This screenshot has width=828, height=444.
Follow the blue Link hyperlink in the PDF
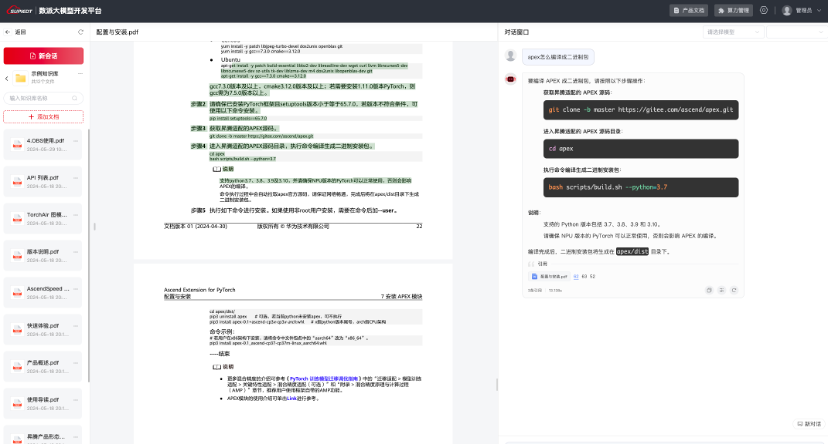click(x=291, y=399)
